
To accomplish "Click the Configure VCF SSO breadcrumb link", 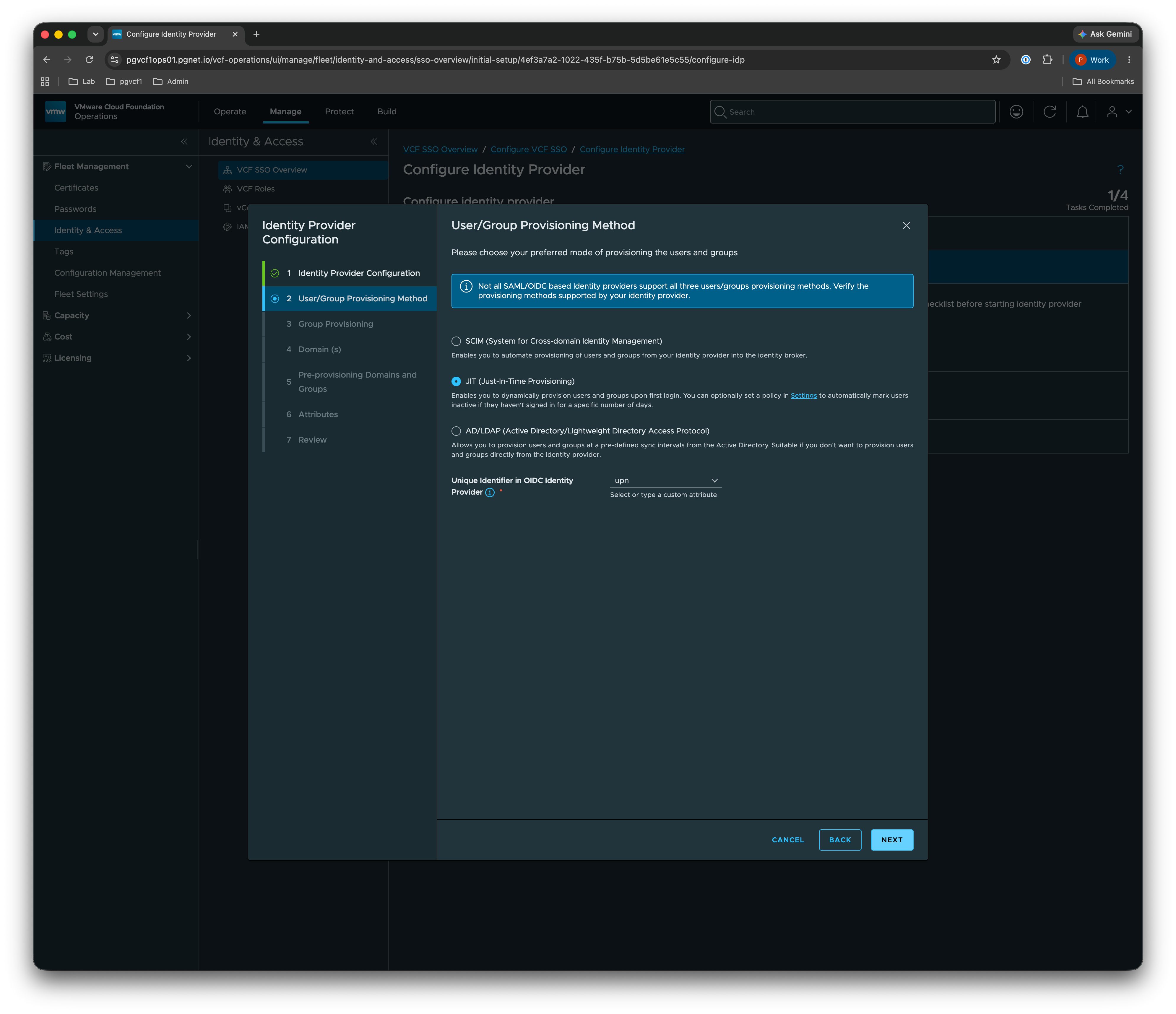I will click(528, 149).
